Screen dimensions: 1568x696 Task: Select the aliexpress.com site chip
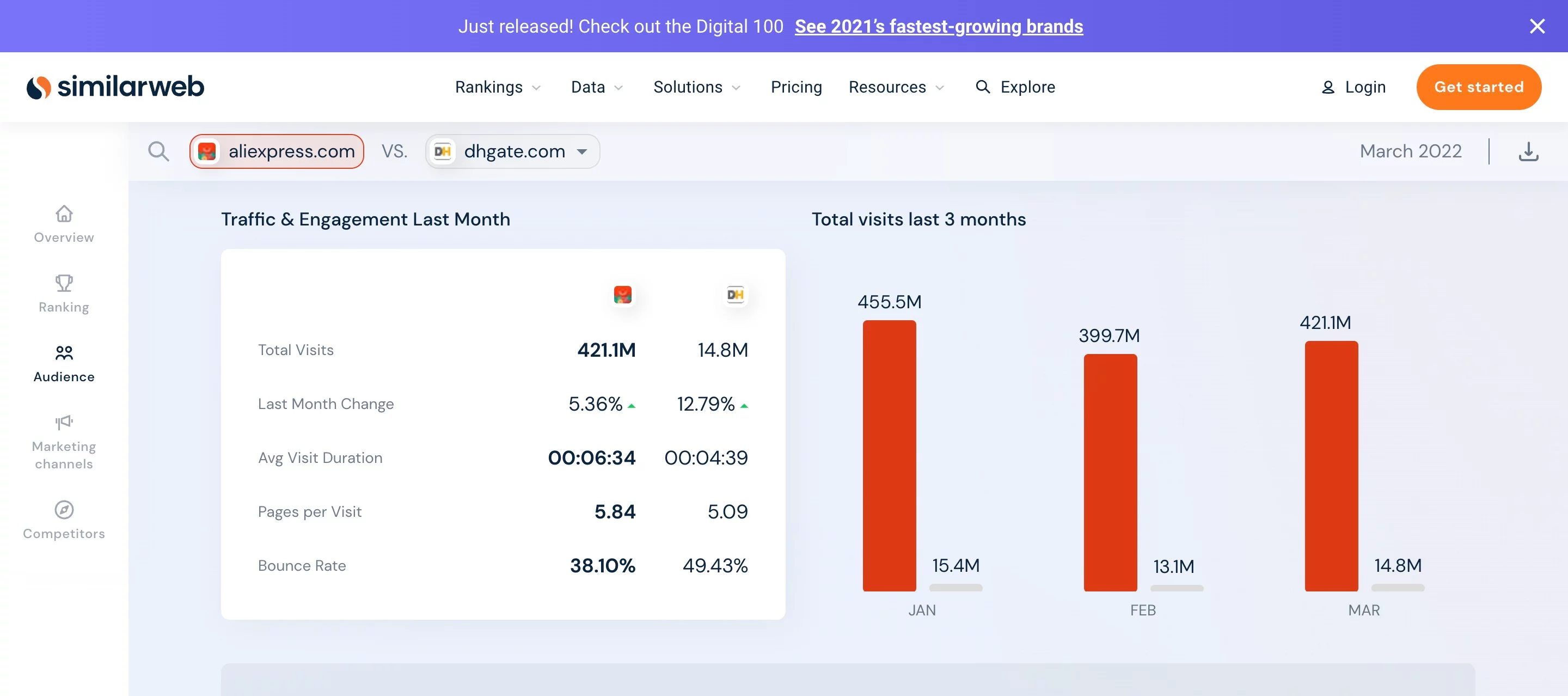277,151
